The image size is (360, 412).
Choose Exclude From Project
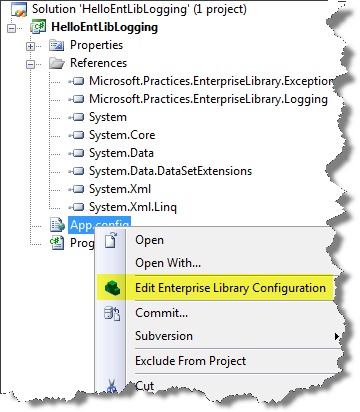tap(190, 361)
